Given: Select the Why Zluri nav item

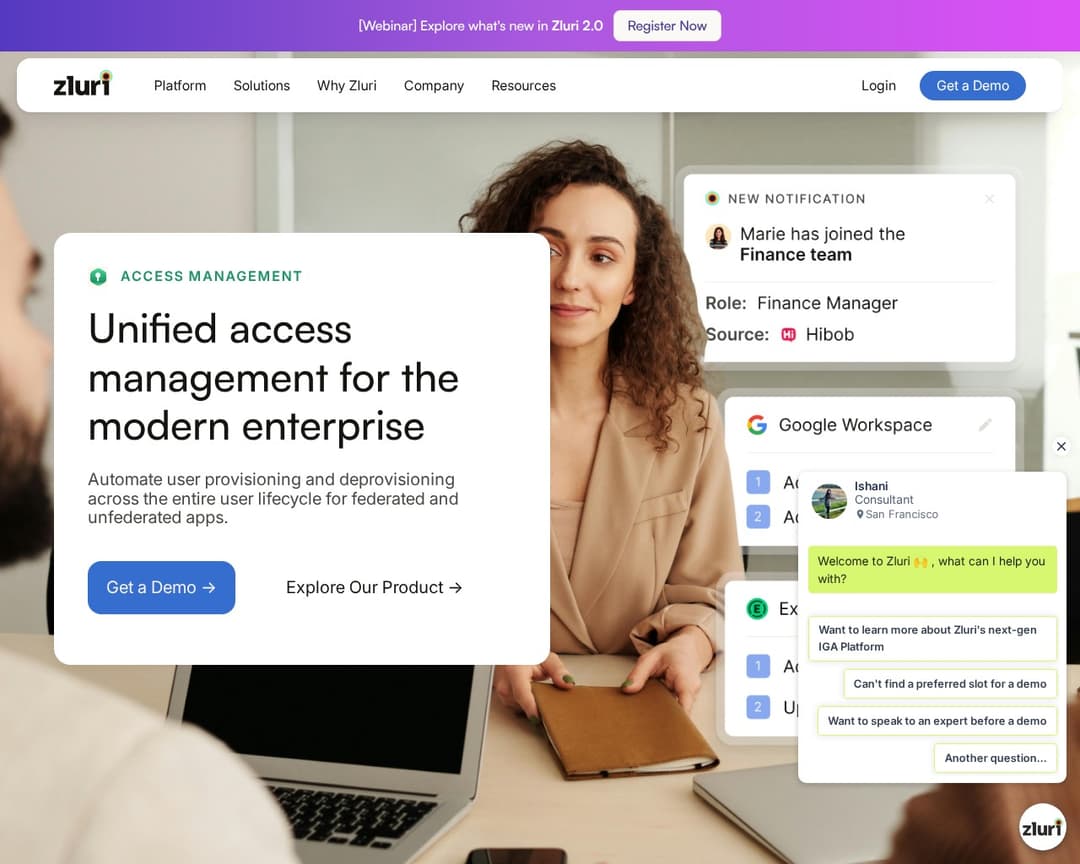Looking at the screenshot, I should (346, 85).
